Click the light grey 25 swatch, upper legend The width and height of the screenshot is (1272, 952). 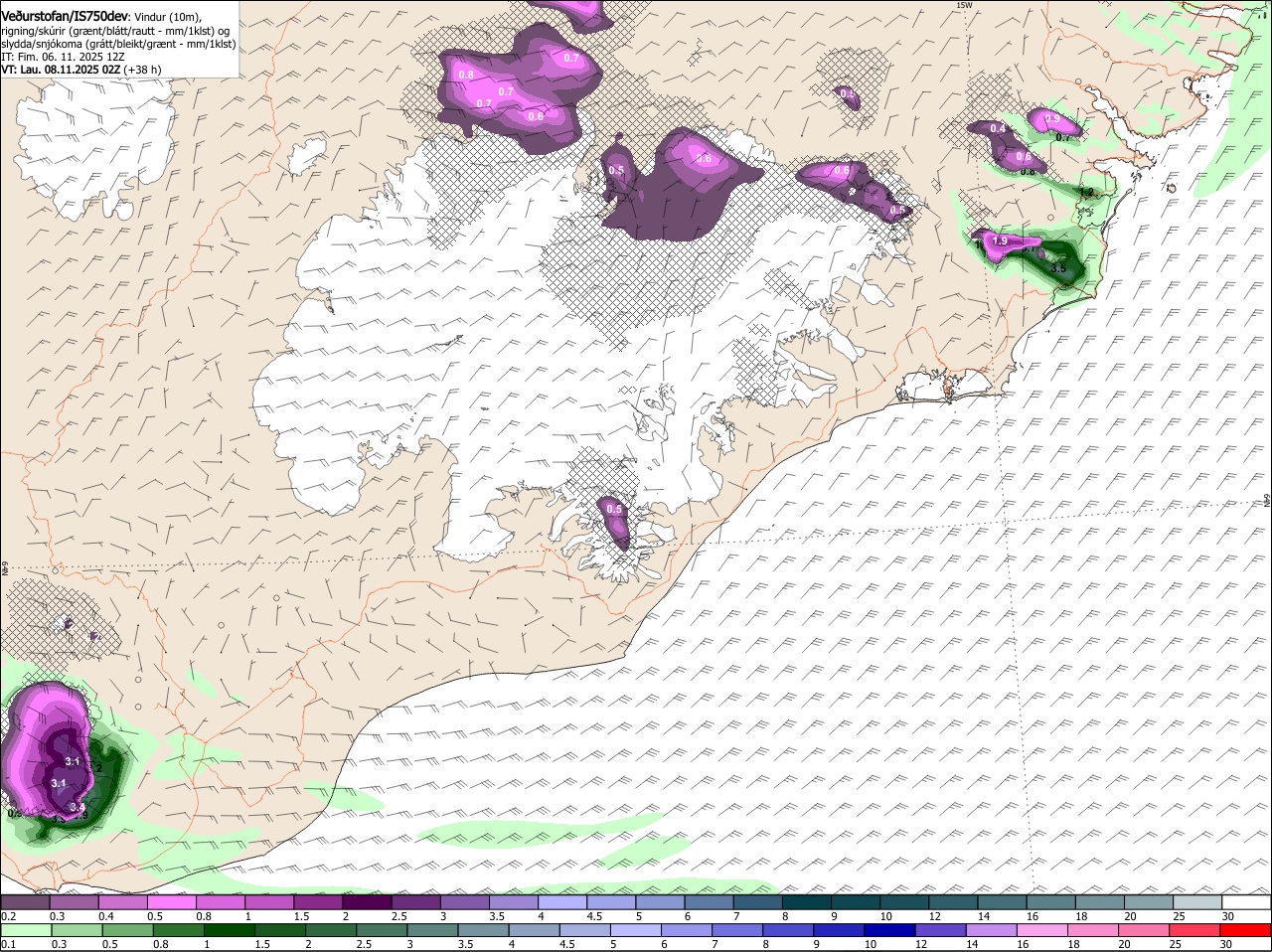point(1197,902)
